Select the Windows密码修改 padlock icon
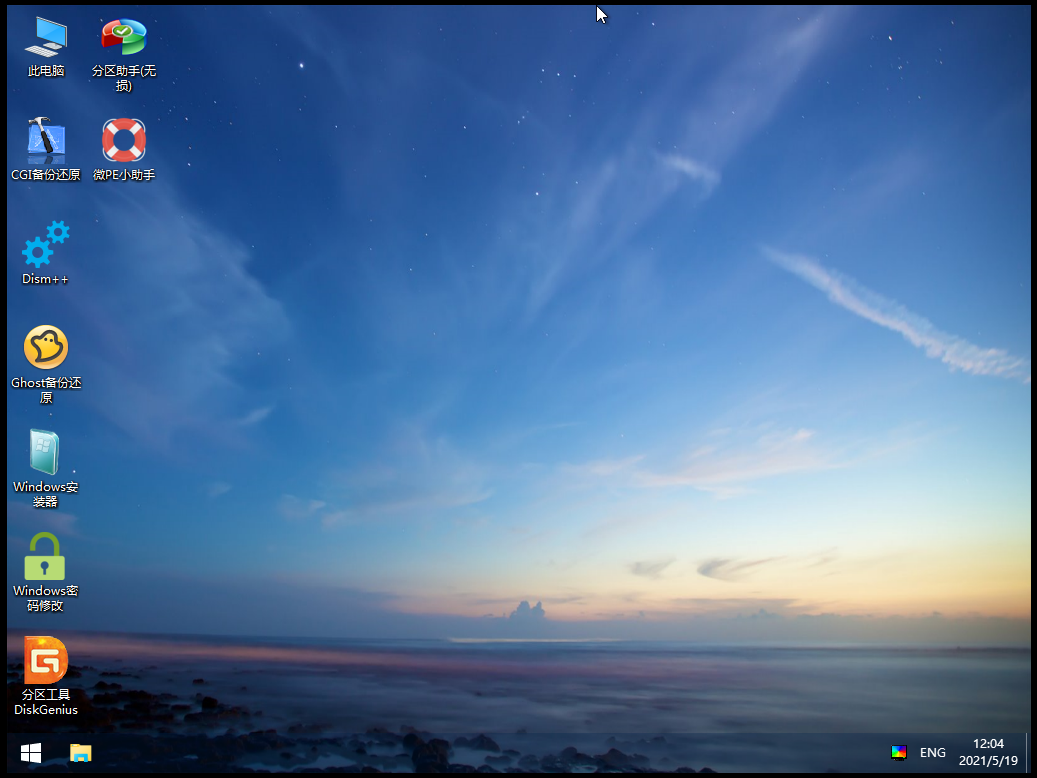 pyautogui.click(x=44, y=556)
